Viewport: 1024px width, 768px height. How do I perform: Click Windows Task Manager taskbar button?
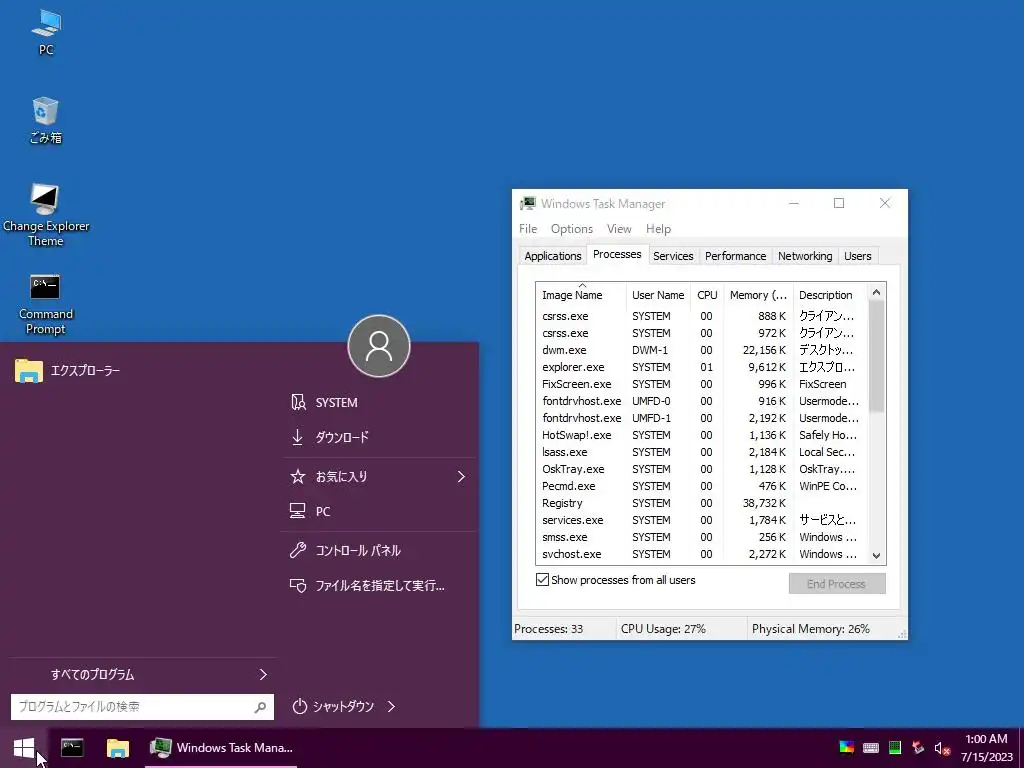(222, 747)
